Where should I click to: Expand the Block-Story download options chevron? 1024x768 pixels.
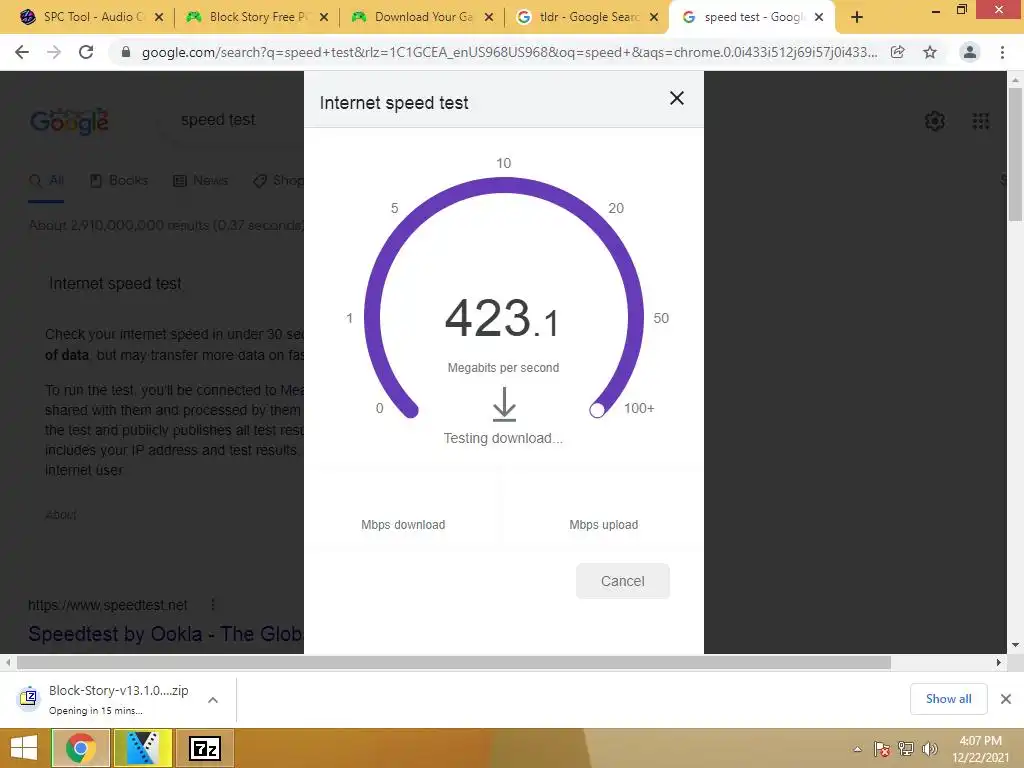coord(212,700)
